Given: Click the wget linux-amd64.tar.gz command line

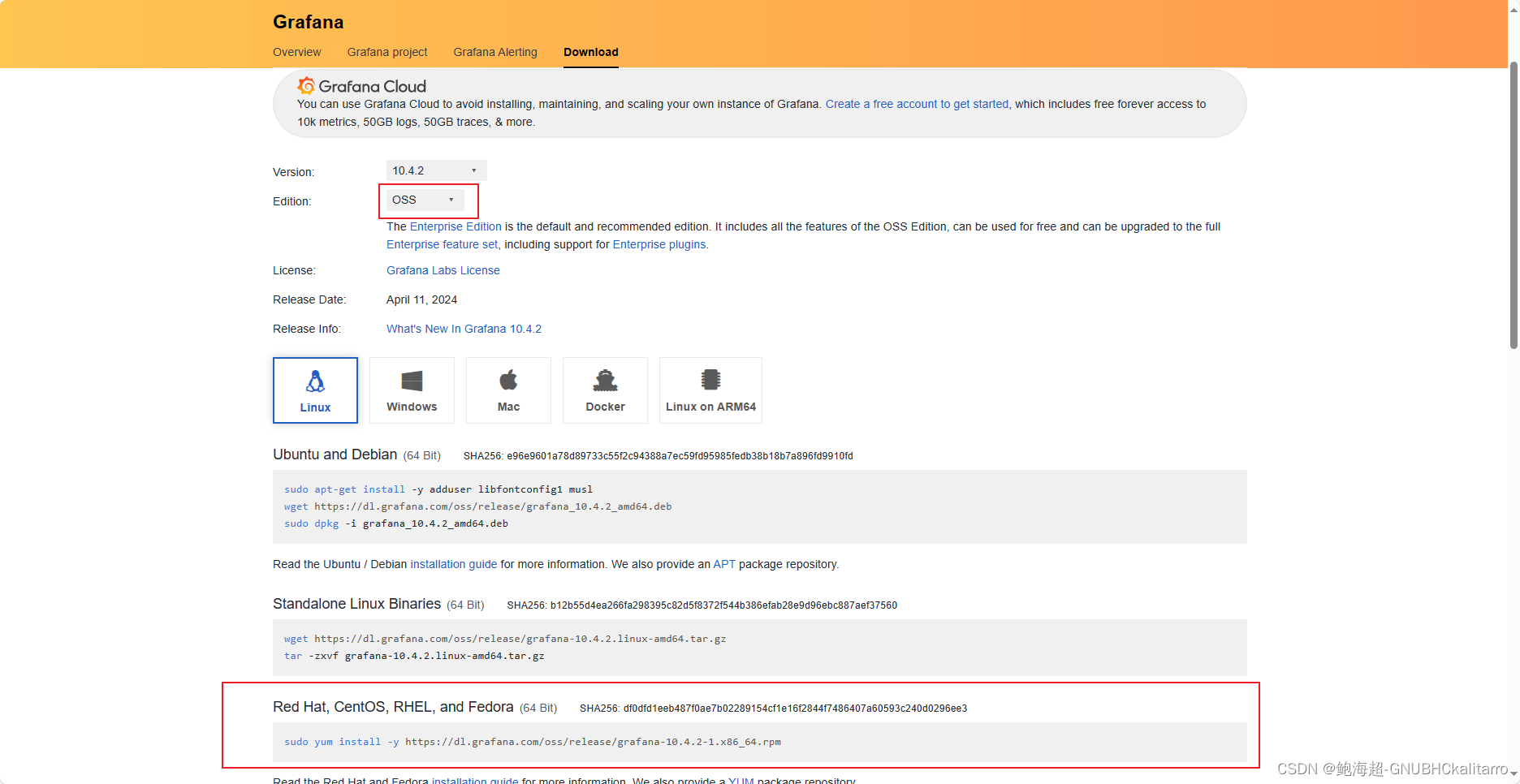Looking at the screenshot, I should coord(505,639).
